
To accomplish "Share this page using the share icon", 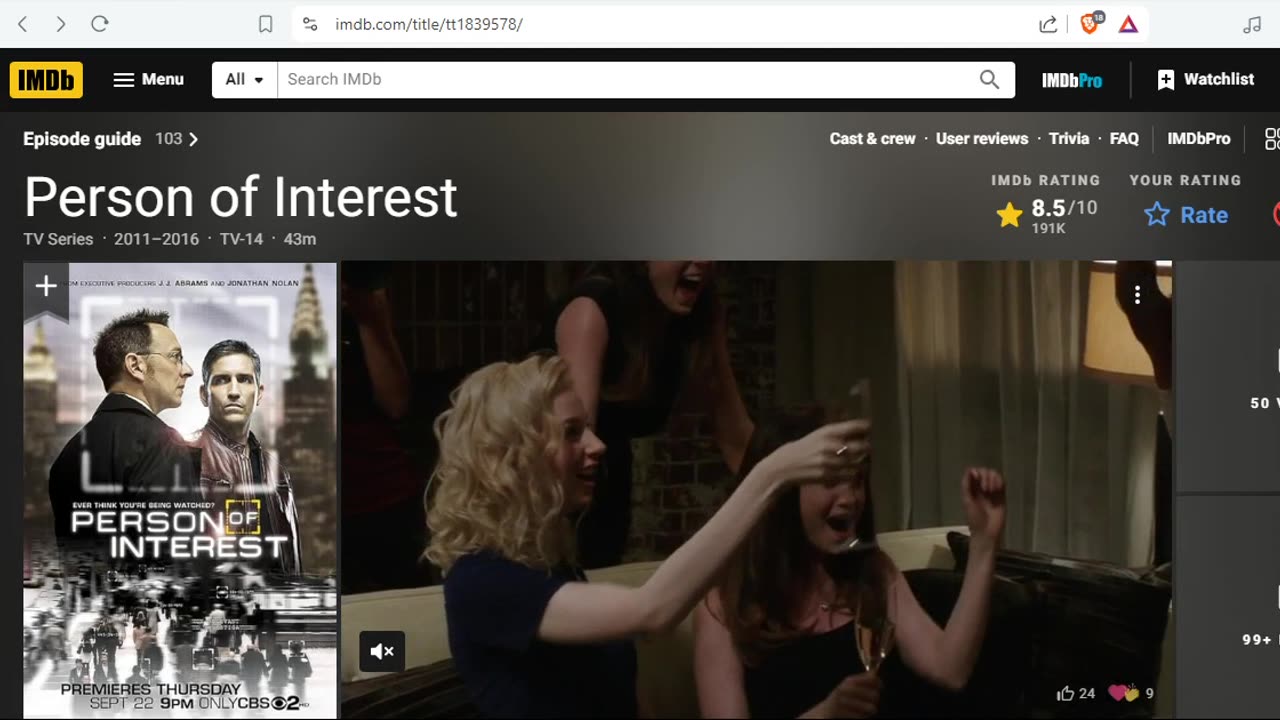I will click(1048, 24).
